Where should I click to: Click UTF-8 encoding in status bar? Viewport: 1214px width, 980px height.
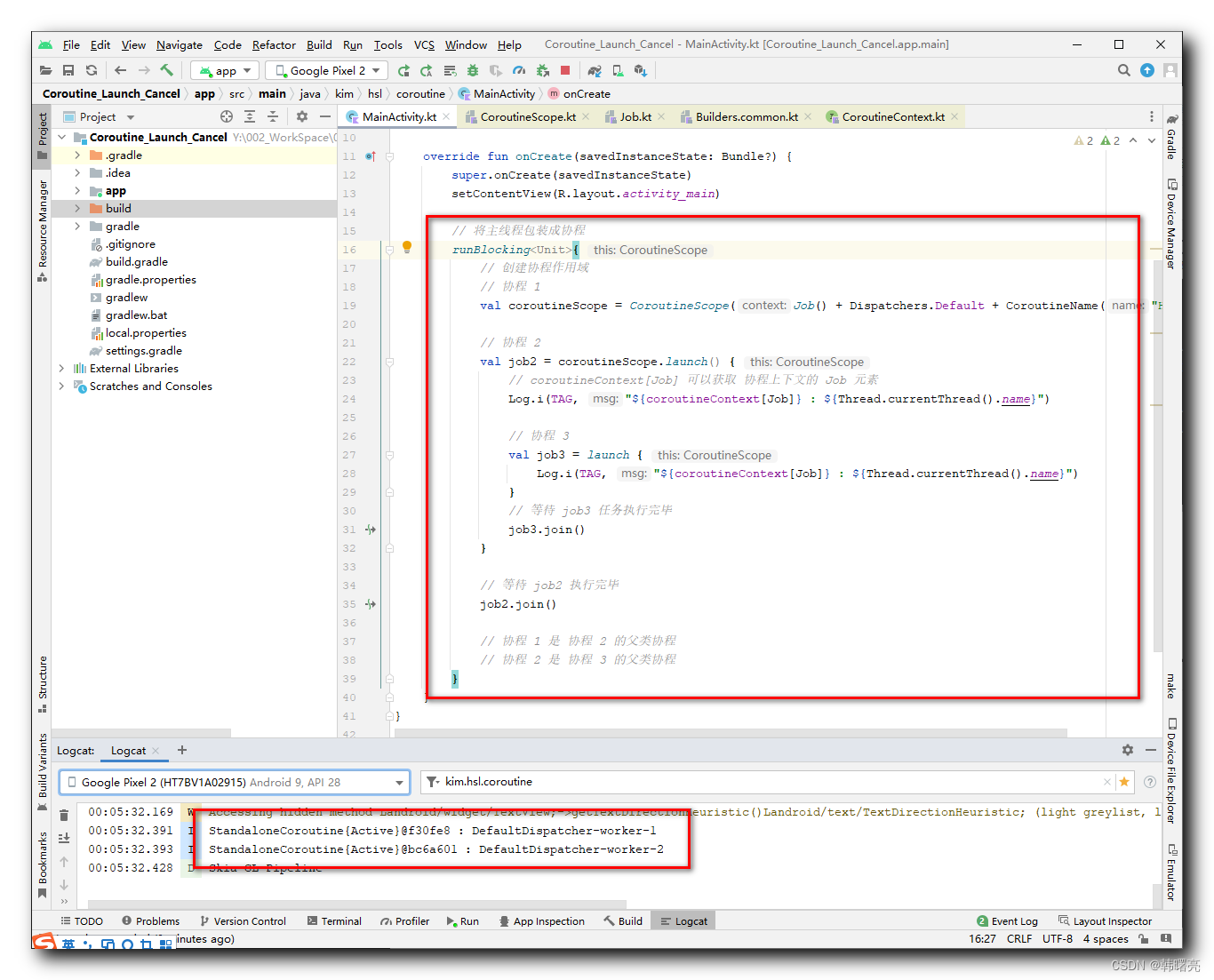1058,939
